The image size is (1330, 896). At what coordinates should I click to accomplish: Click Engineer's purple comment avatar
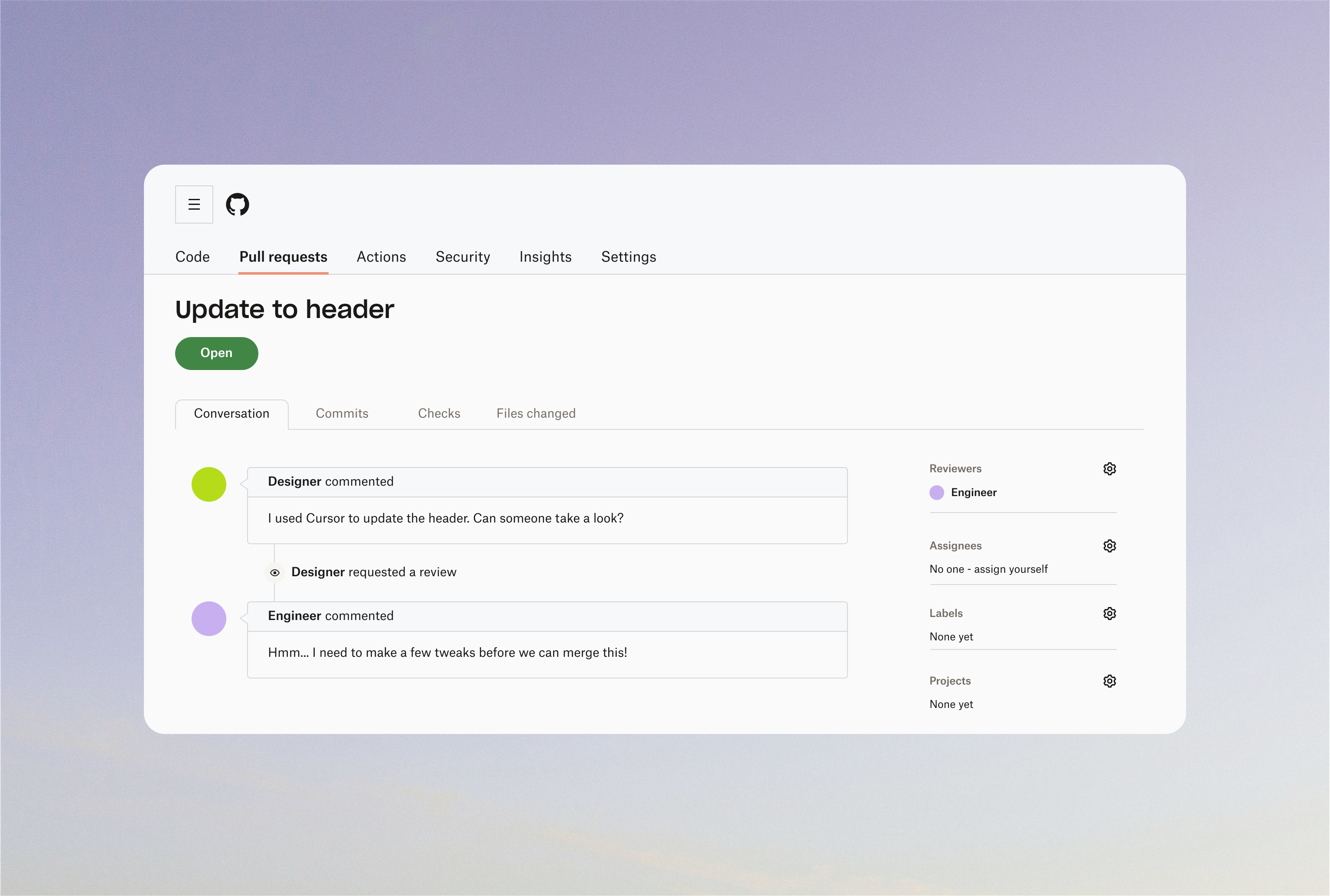point(209,619)
